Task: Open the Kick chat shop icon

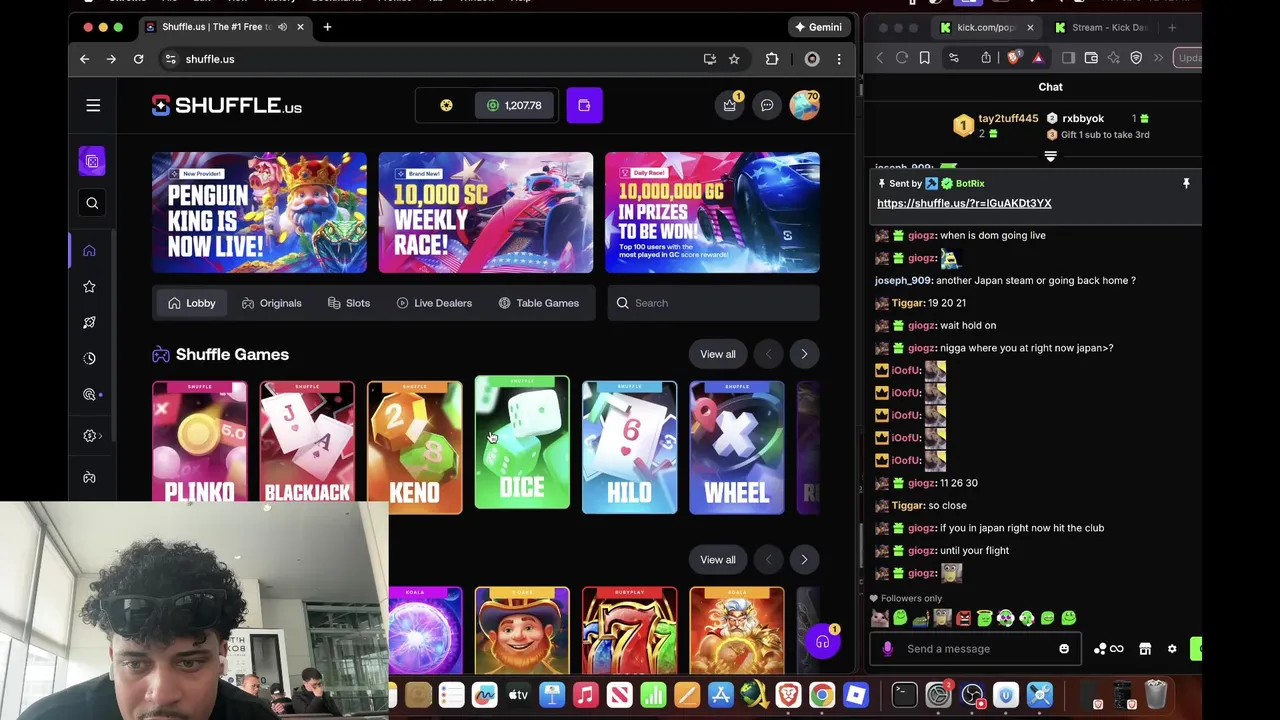Action: [x=1145, y=649]
